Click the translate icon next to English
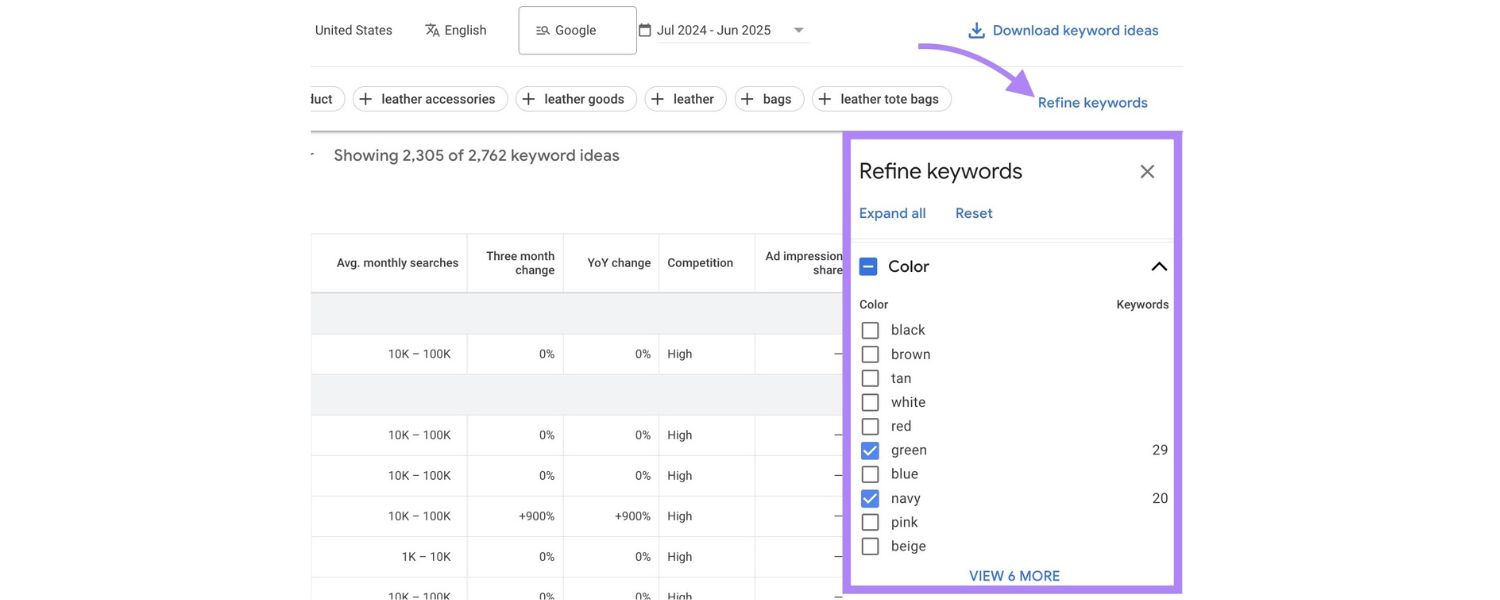Screen dimensions: 1500x600 pyautogui.click(x=432, y=30)
